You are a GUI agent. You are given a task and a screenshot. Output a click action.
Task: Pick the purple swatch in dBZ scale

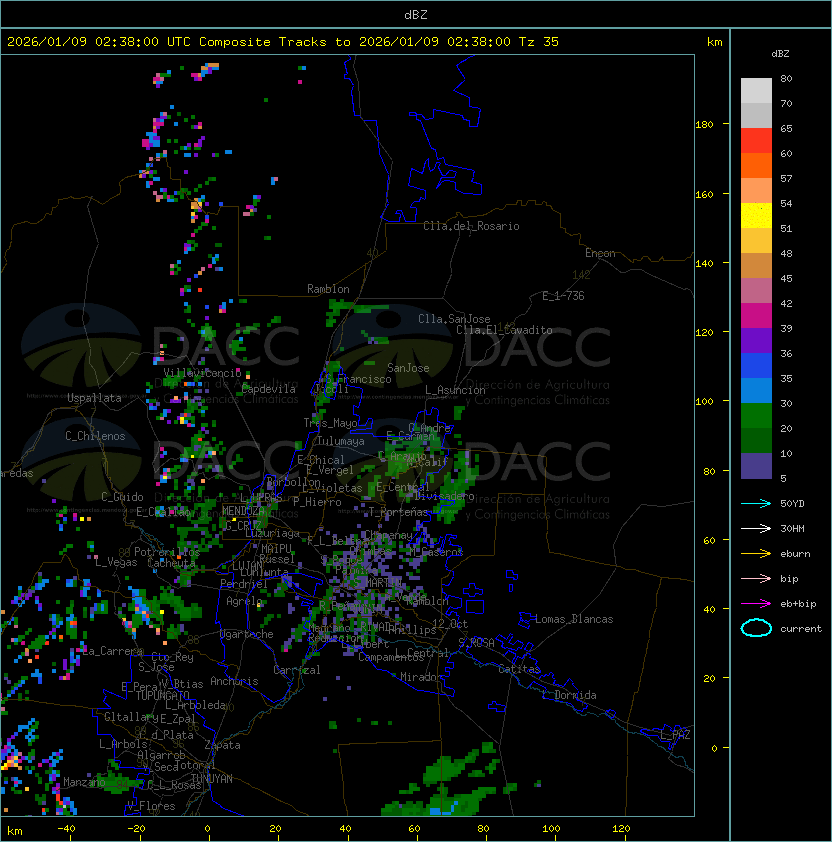(x=756, y=340)
